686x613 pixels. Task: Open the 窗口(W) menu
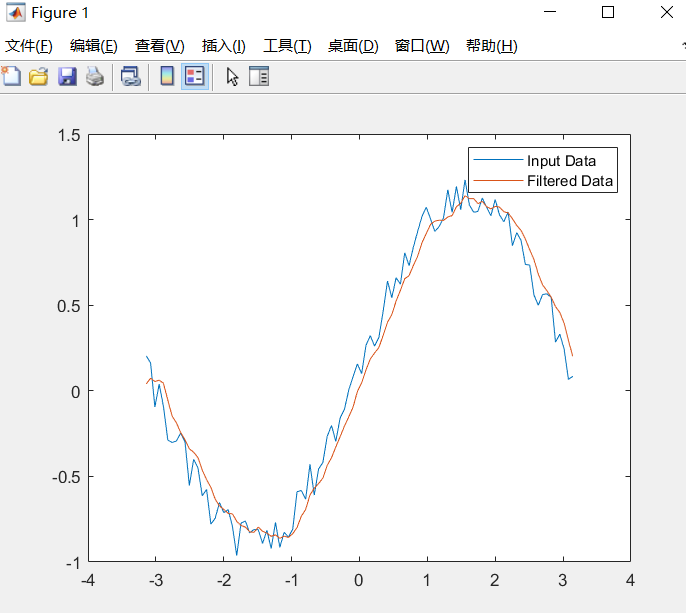pyautogui.click(x=422, y=46)
